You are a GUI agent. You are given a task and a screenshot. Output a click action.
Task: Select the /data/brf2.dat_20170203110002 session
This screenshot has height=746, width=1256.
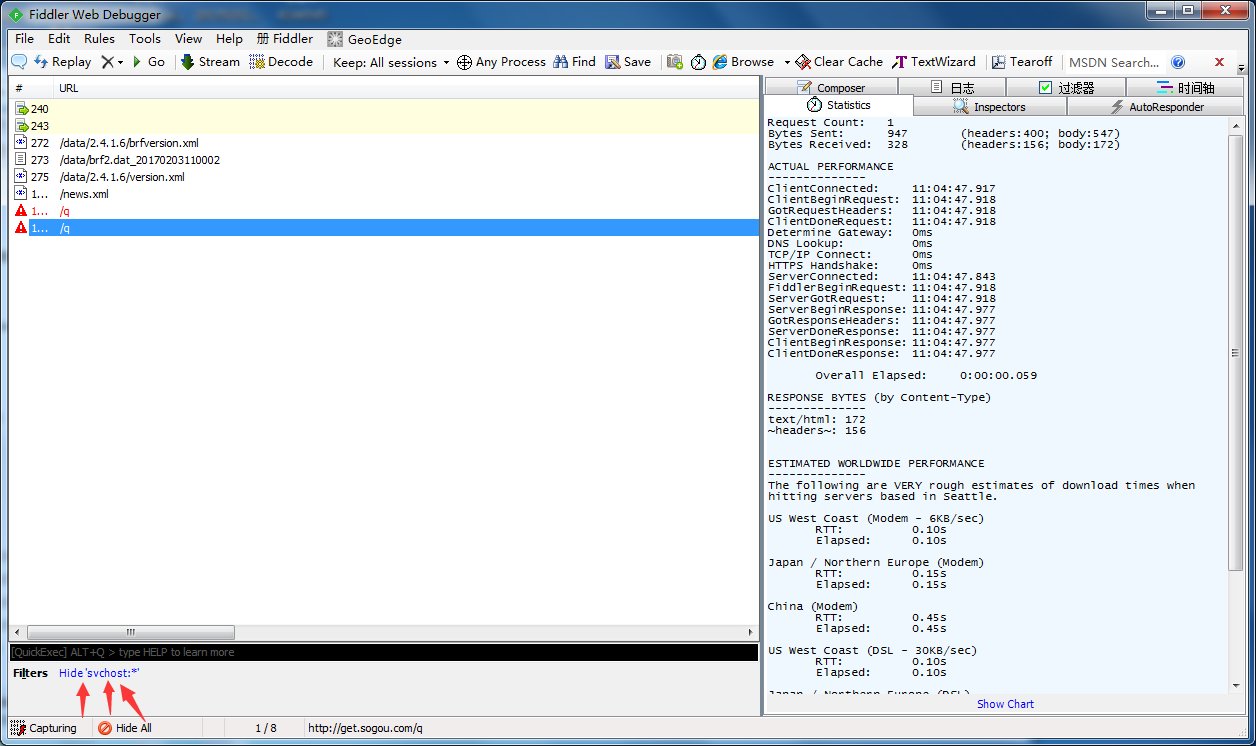click(384, 159)
